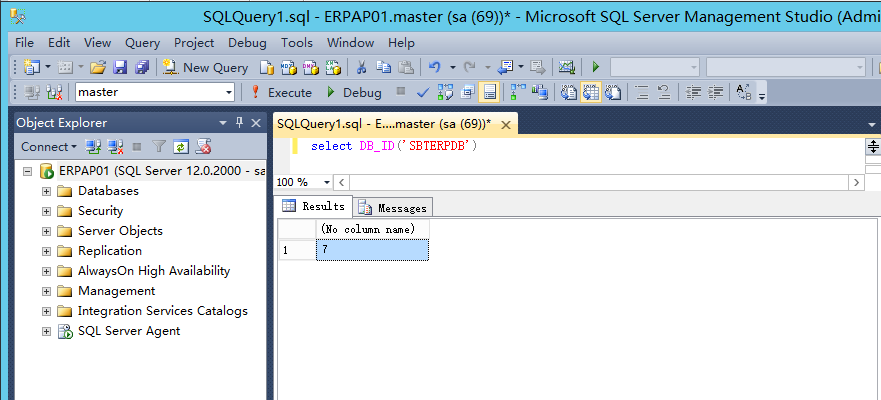
Task: Expand the Server Objects folder
Action: click(46, 231)
